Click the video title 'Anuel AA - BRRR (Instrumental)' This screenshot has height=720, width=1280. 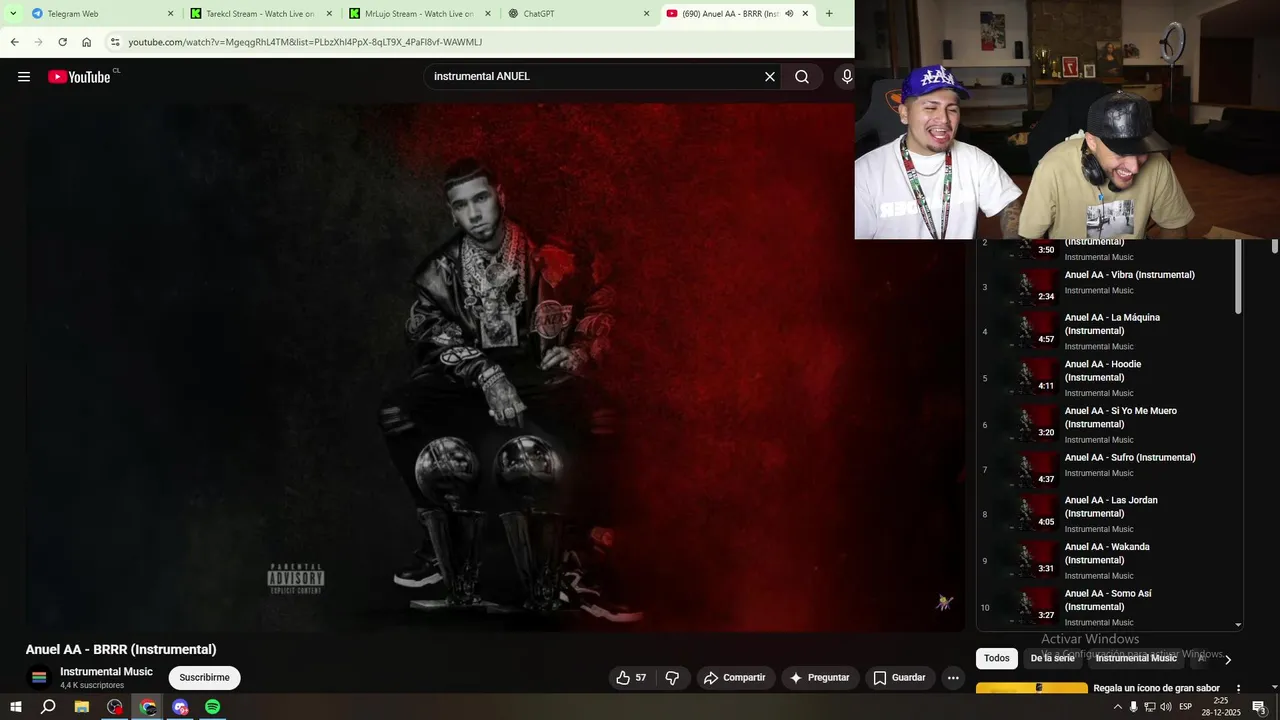(x=121, y=649)
